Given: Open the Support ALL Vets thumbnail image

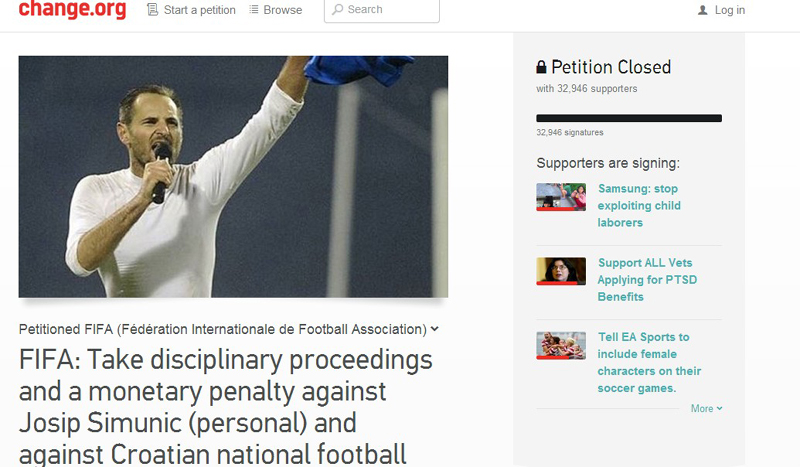Looking at the screenshot, I should 561,271.
